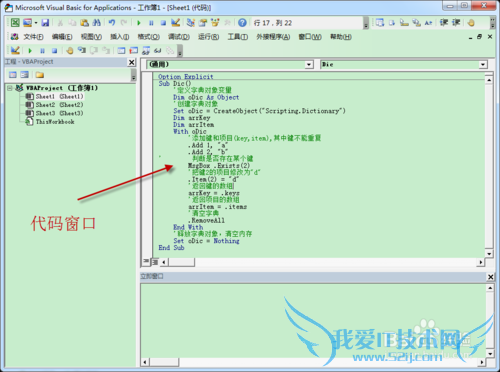Open Quick Watch glasses icon
Image resolution: width=500 pixels, height=372 pixels.
[x=158, y=50]
